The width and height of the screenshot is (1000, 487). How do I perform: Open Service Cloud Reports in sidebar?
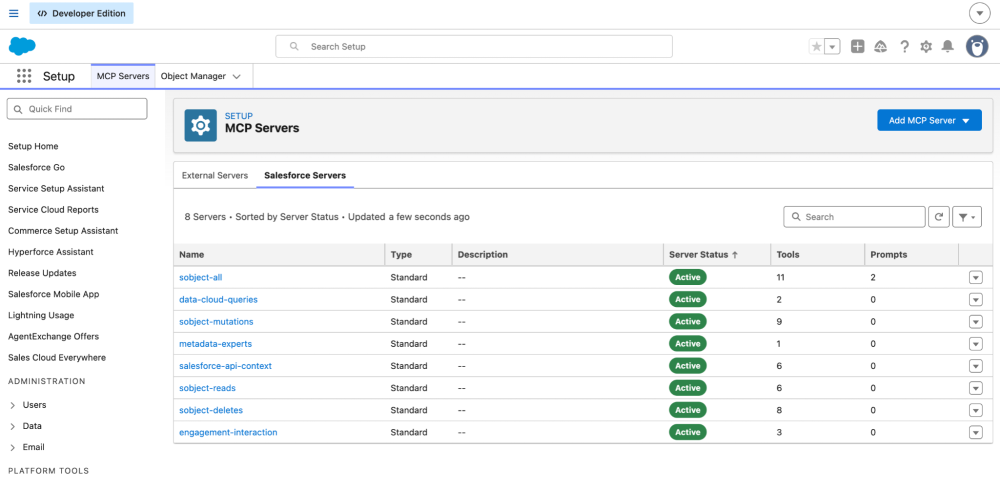pyautogui.click(x=53, y=210)
